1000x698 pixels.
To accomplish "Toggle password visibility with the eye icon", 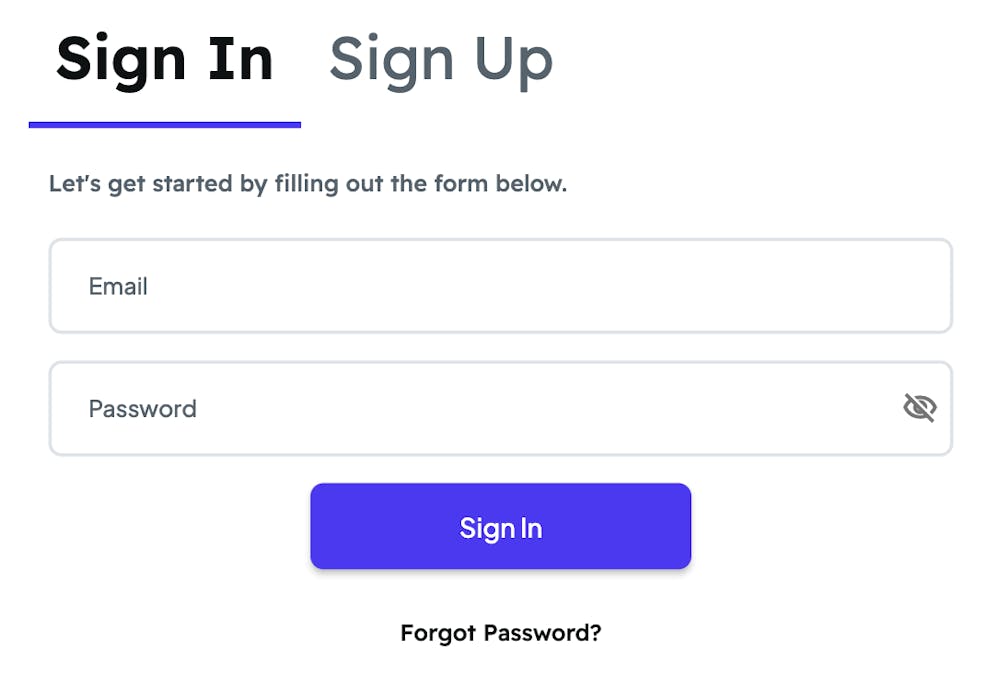I will [x=919, y=408].
